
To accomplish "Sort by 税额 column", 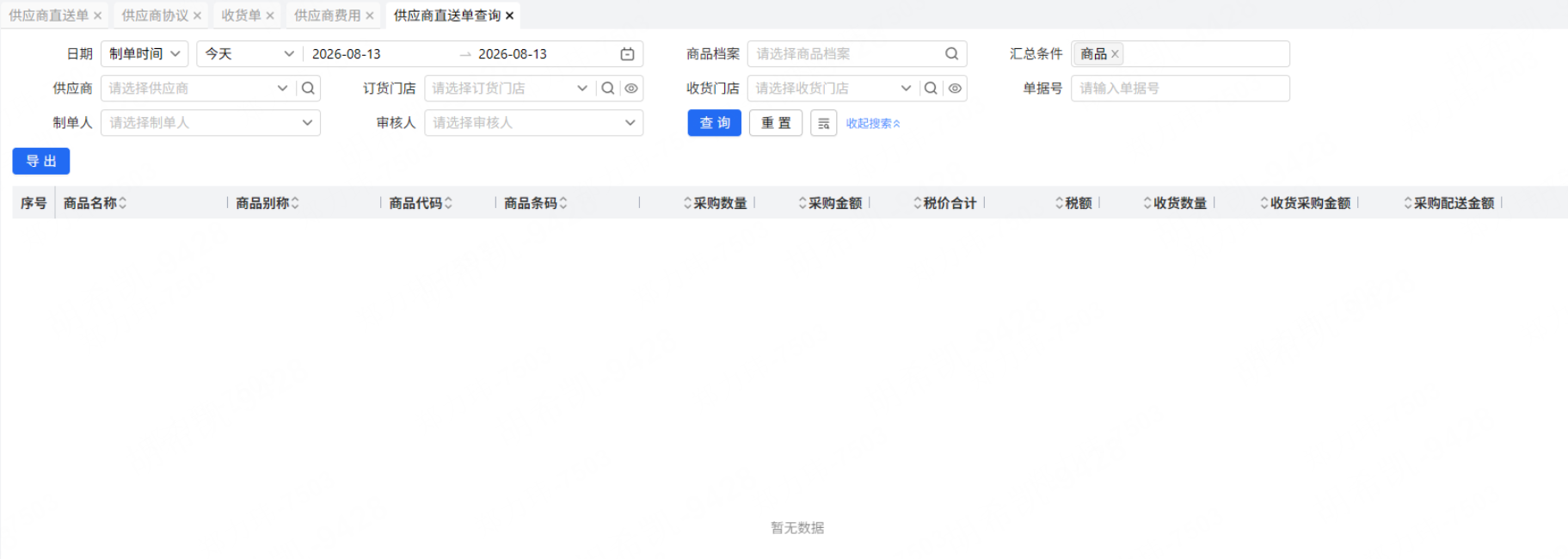I will click(x=1060, y=203).
